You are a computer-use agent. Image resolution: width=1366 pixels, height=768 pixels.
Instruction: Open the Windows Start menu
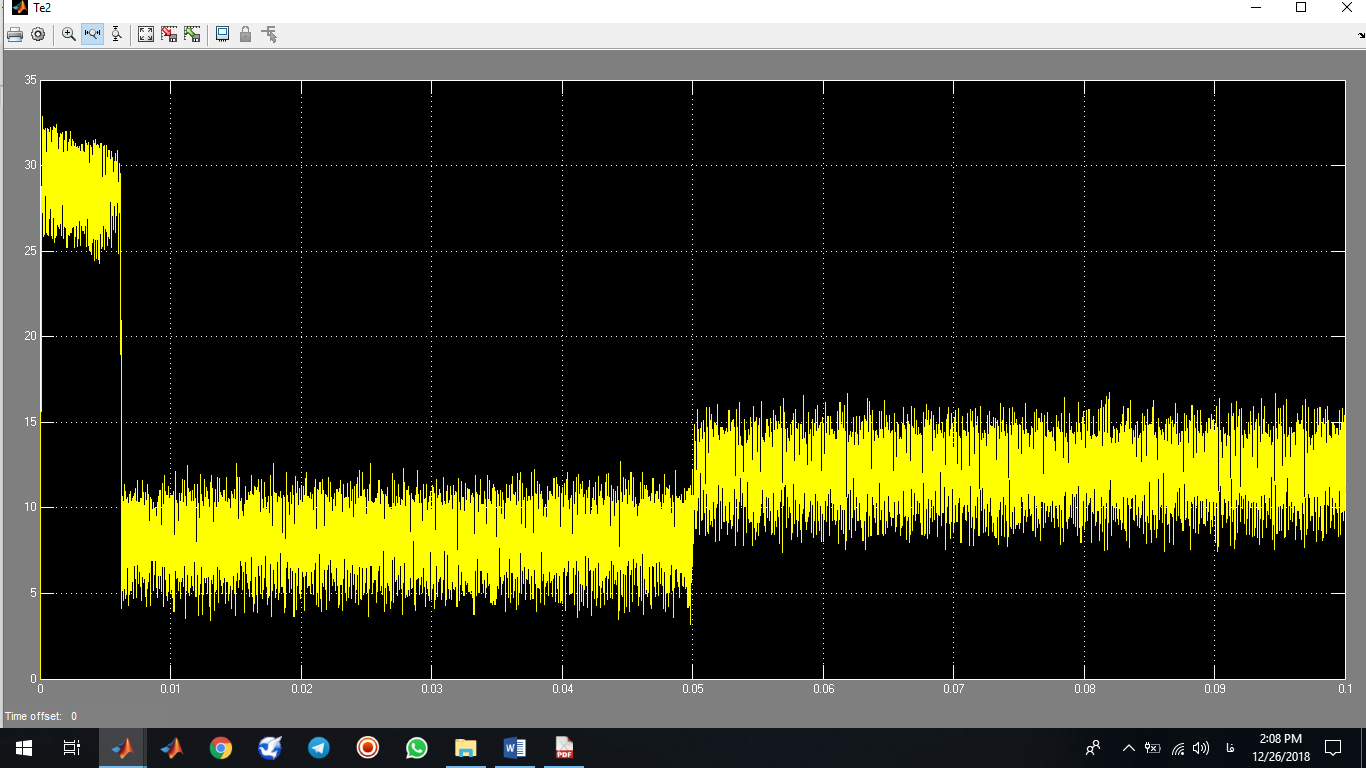pyautogui.click(x=24, y=748)
